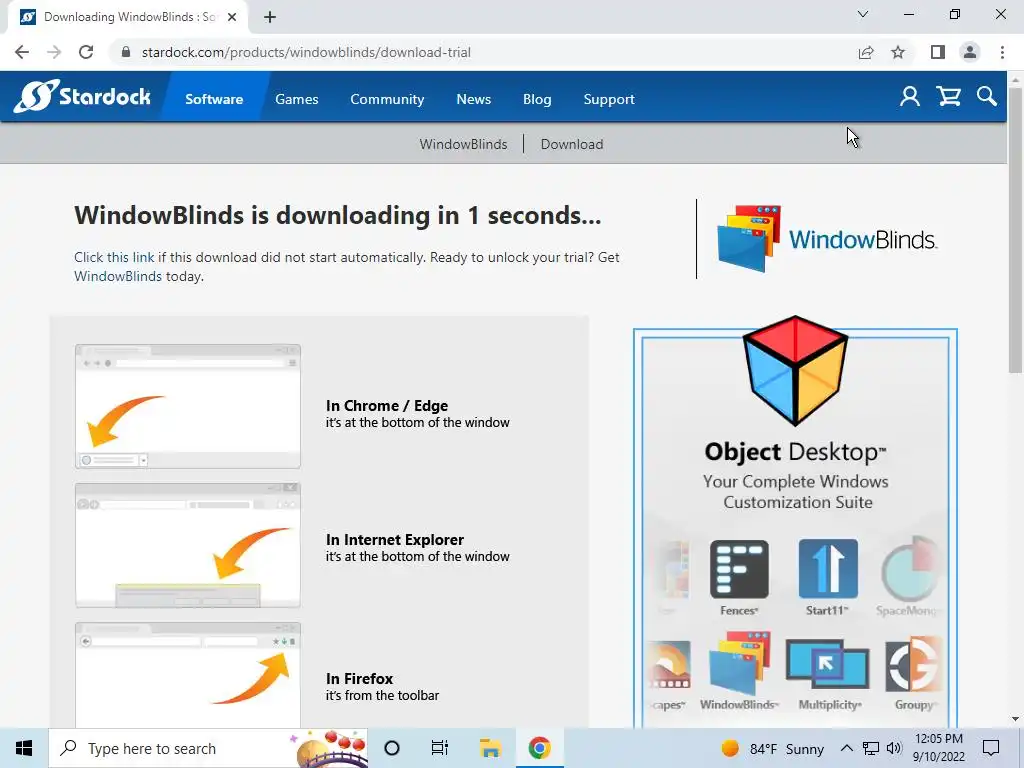Click the site search magnifier icon
Image resolution: width=1024 pixels, height=768 pixels.
pos(987,97)
